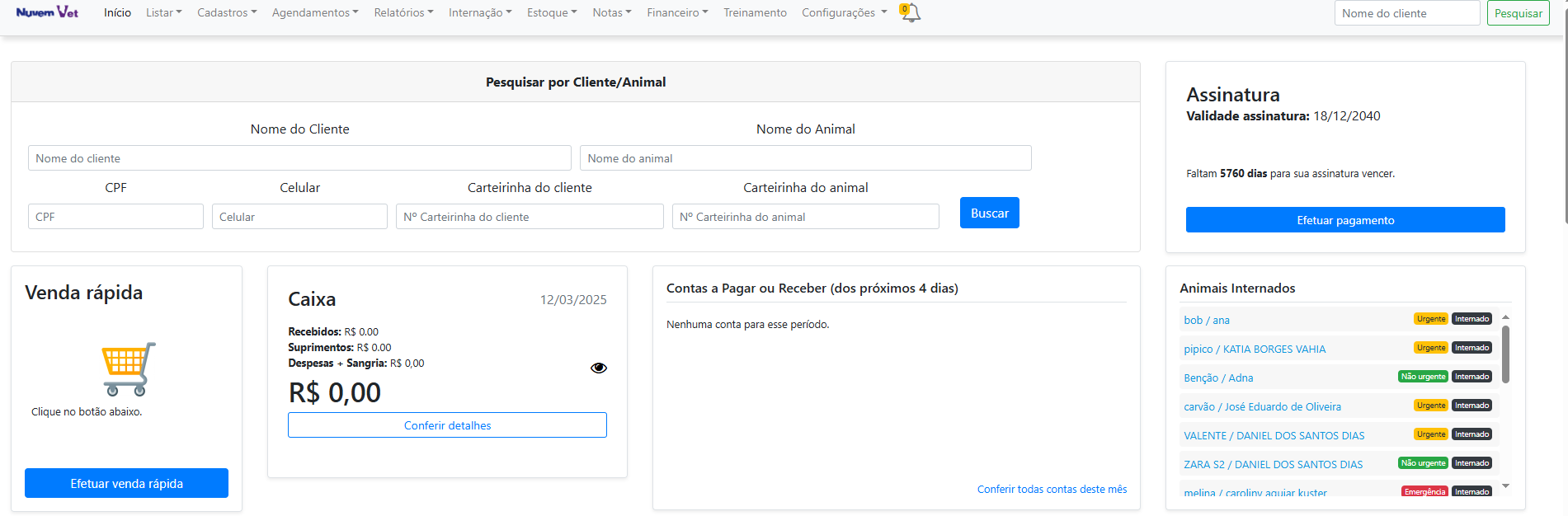
Task: Click the shopping cart icon
Action: pyautogui.click(x=128, y=368)
